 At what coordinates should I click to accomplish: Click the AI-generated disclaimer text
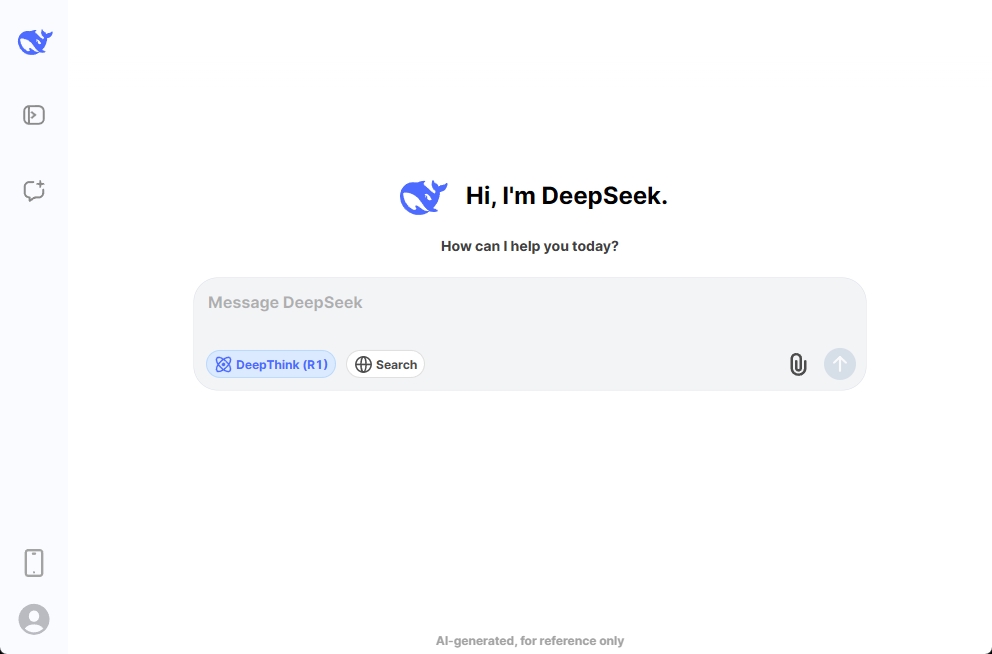click(529, 640)
